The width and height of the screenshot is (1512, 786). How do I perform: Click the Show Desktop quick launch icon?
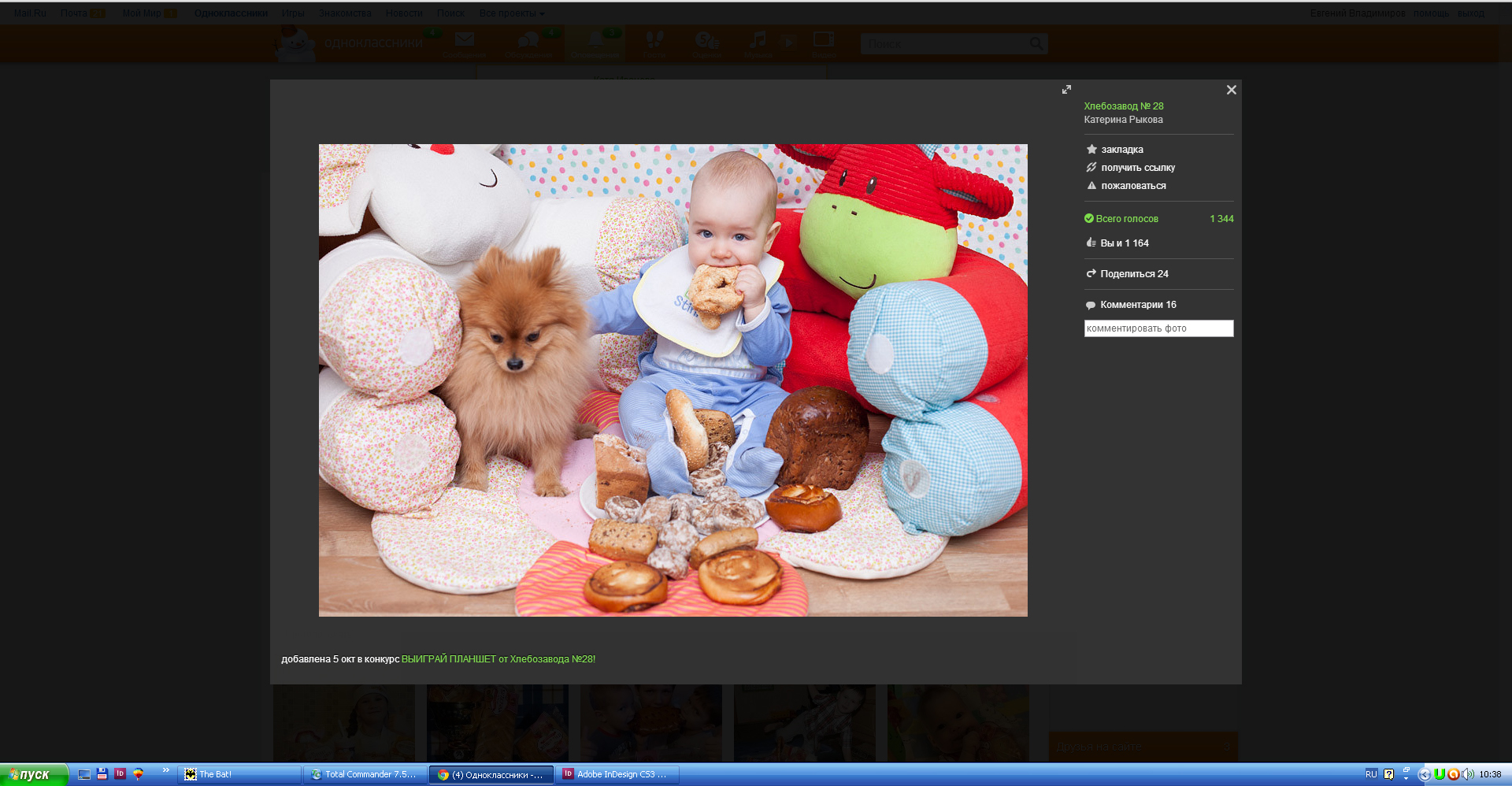tap(84, 774)
